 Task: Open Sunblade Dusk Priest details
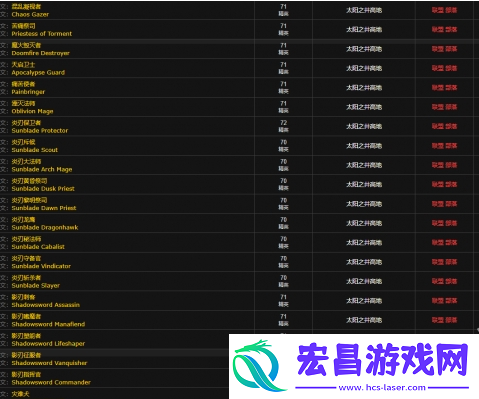click(x=43, y=188)
